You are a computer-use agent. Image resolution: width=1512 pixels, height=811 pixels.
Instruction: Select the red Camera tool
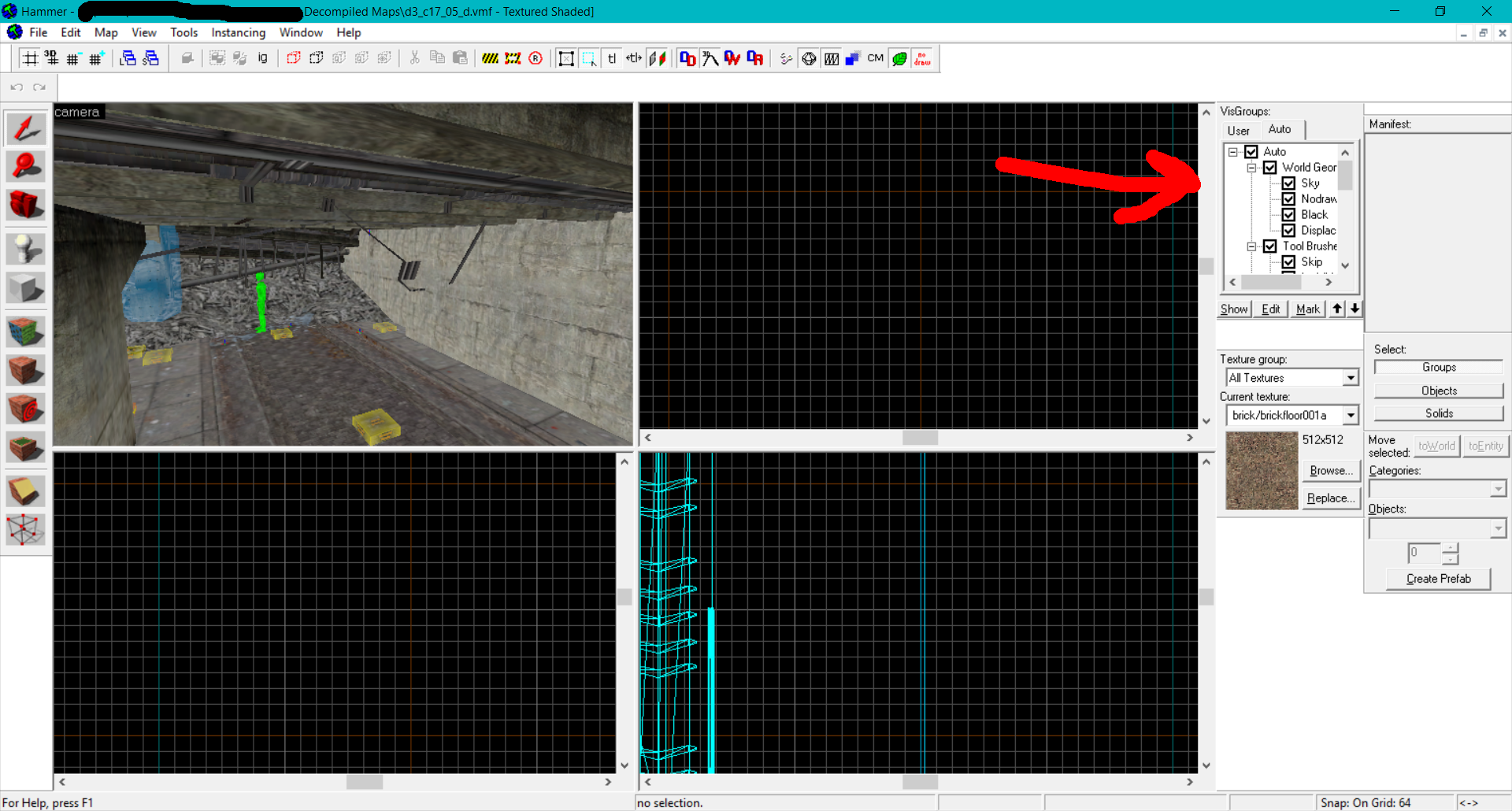click(x=26, y=205)
